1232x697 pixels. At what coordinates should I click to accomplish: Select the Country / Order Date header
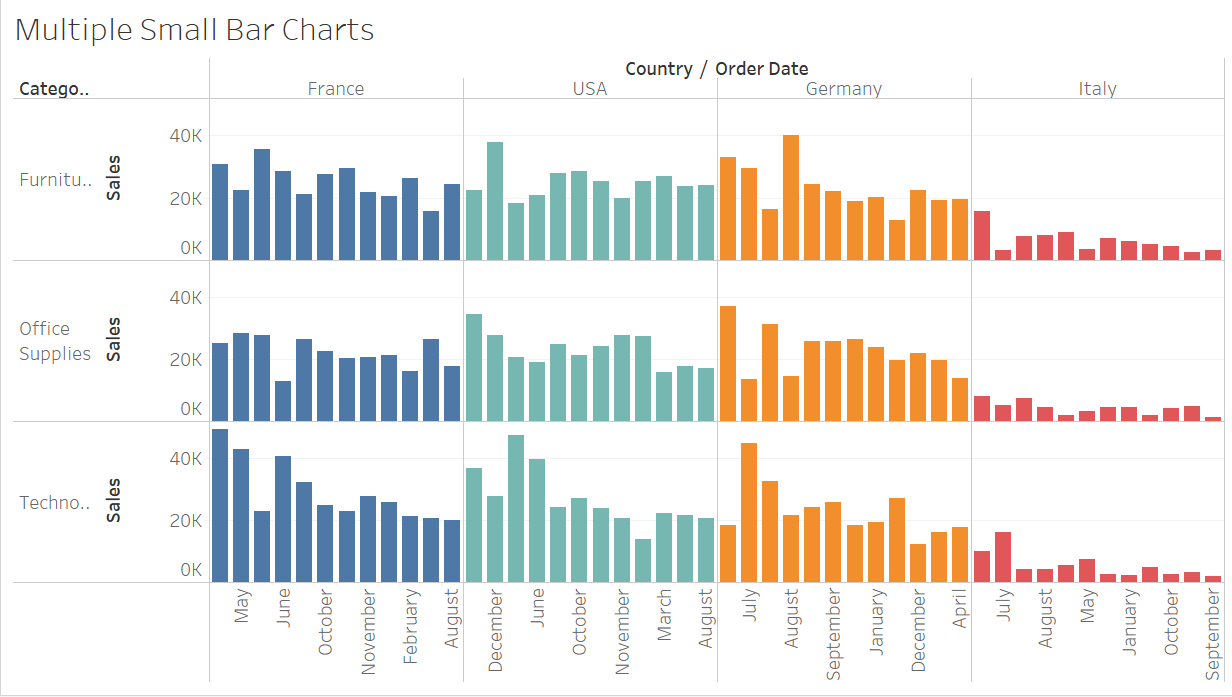716,69
